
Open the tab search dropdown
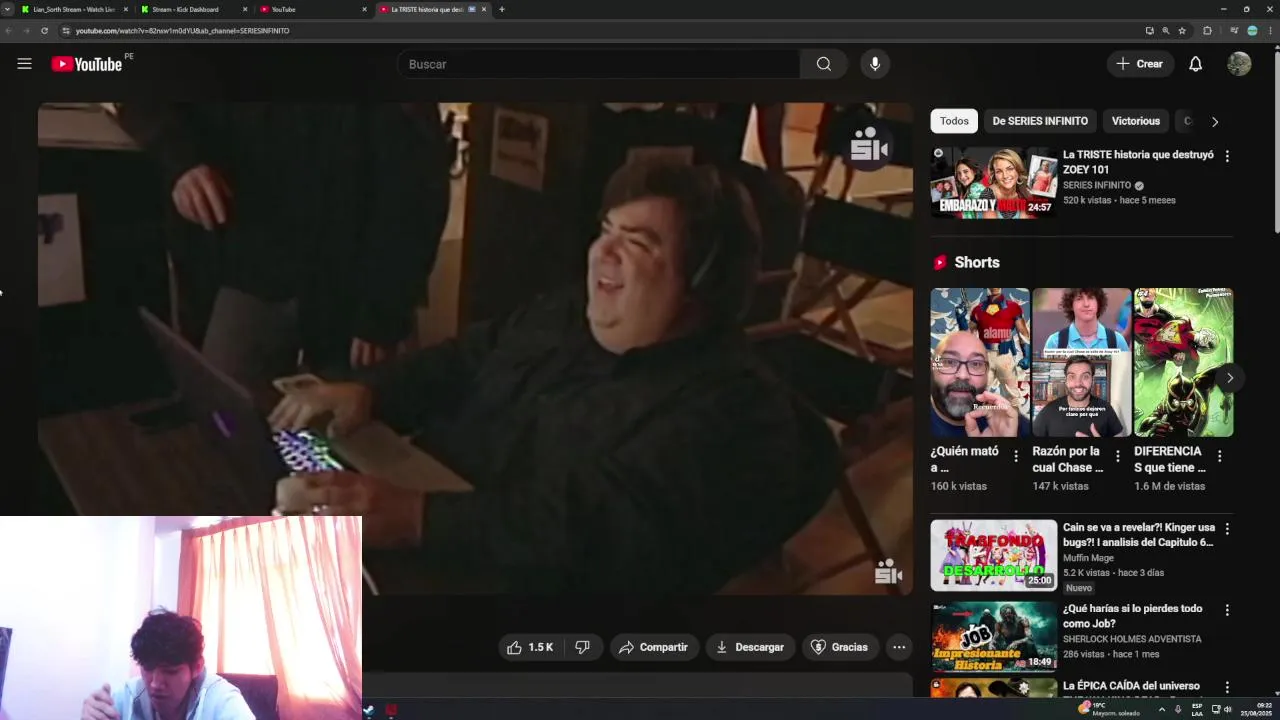(9, 9)
